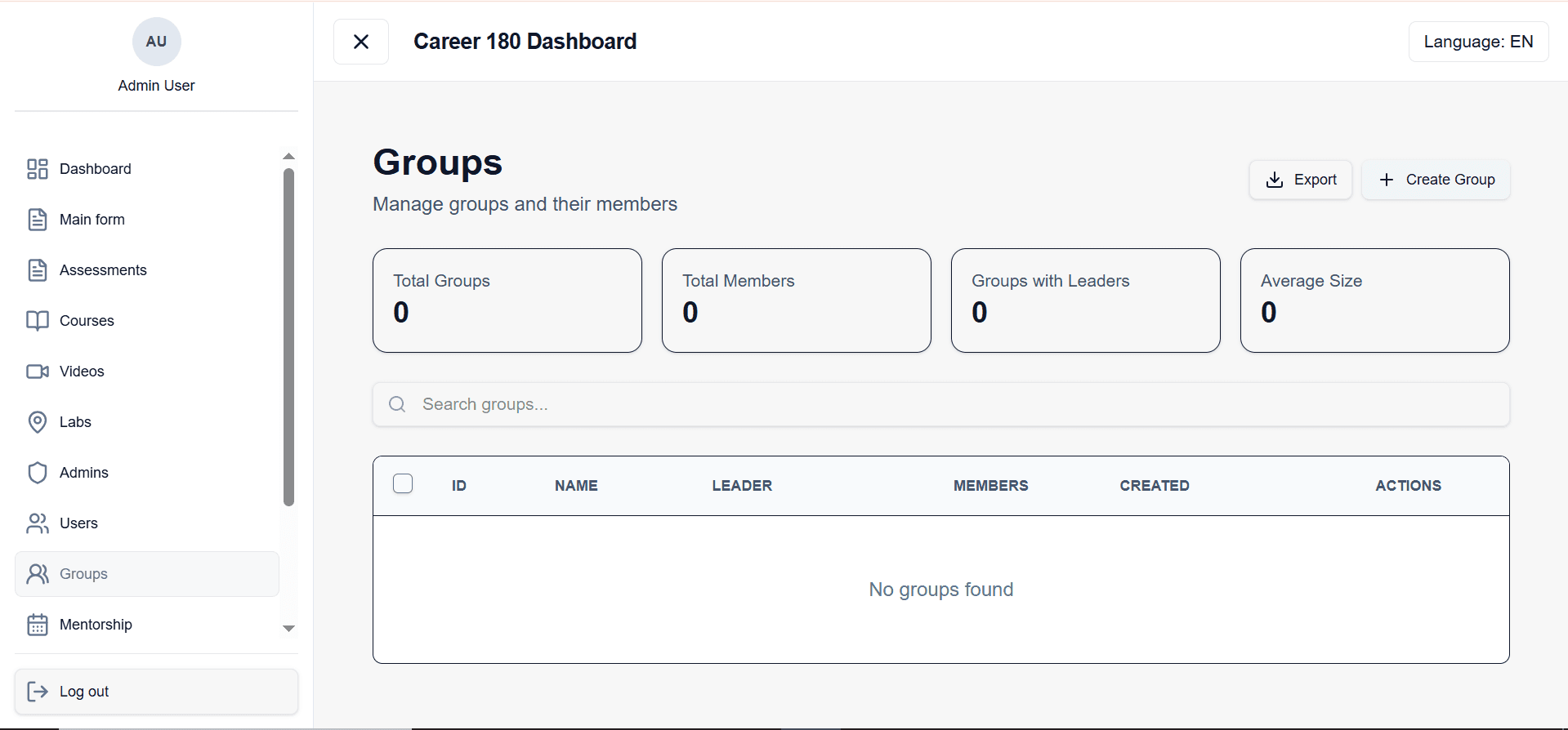Viewport: 1568px width, 730px height.
Task: Tick the select-all checkbox in table header
Action: [403, 483]
